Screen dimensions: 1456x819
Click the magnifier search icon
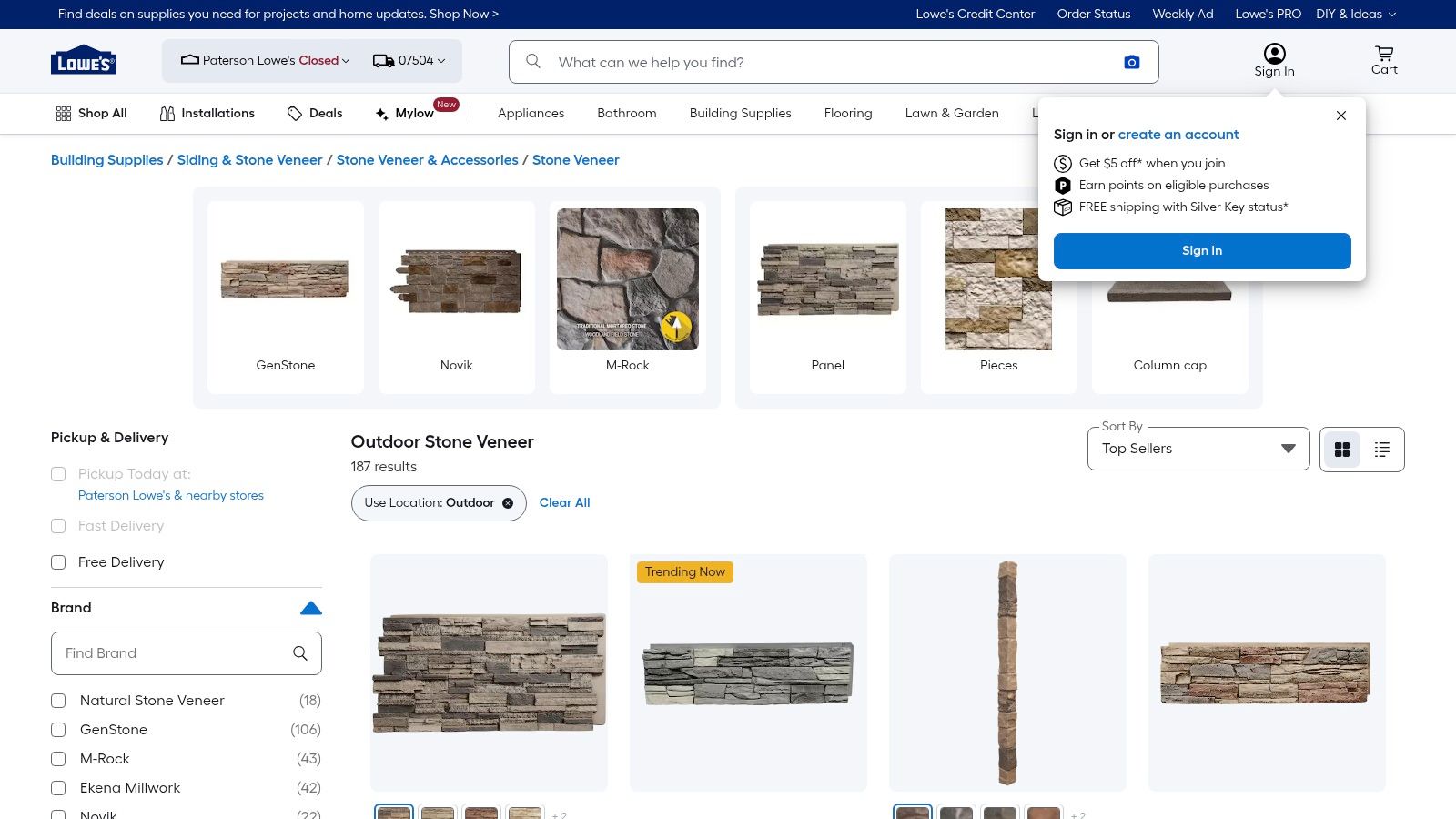coord(533,61)
